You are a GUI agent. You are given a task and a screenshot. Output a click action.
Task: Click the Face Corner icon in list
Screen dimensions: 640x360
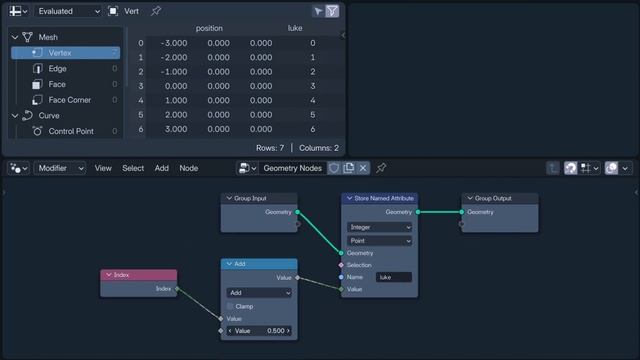[x=37, y=100]
